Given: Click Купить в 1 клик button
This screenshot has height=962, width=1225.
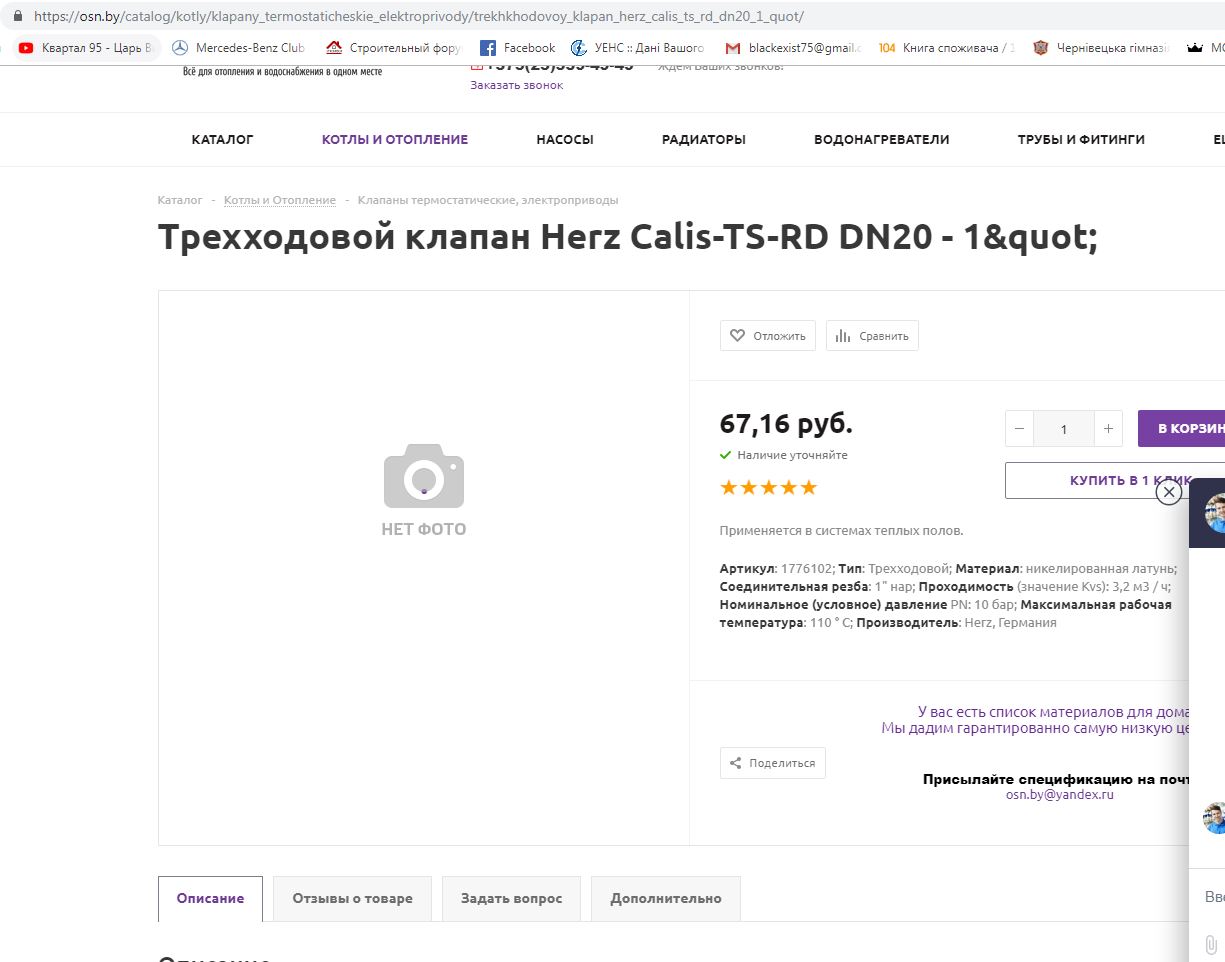Looking at the screenshot, I should pyautogui.click(x=1115, y=480).
